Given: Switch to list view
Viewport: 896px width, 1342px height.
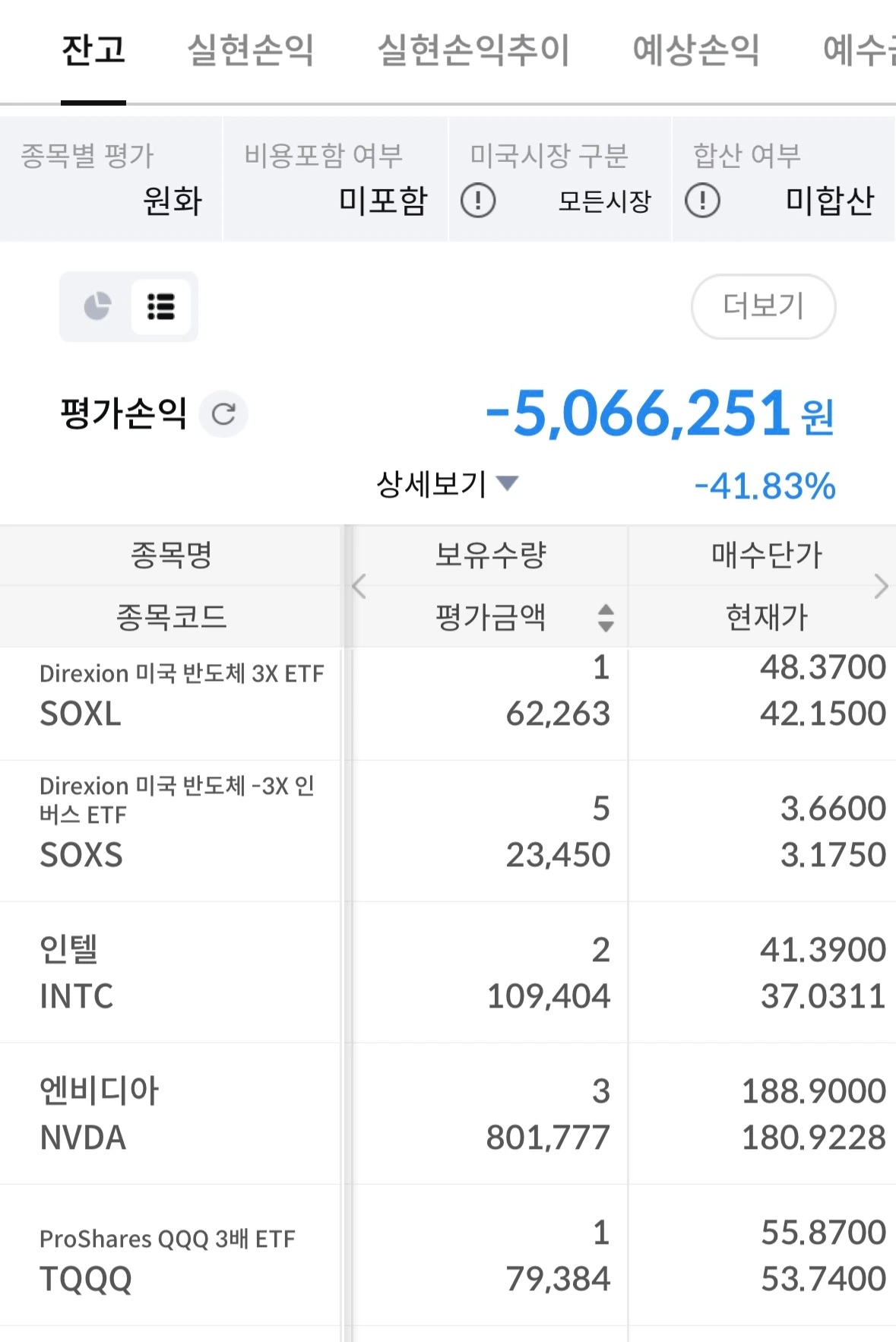Looking at the screenshot, I should (x=161, y=306).
